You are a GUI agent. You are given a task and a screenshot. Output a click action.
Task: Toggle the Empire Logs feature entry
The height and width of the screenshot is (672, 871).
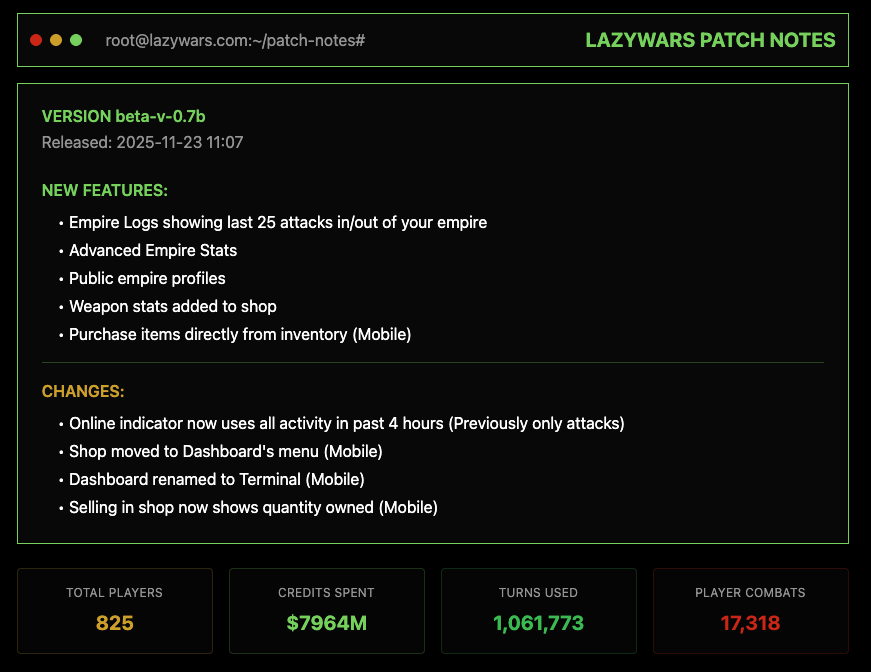[276, 222]
